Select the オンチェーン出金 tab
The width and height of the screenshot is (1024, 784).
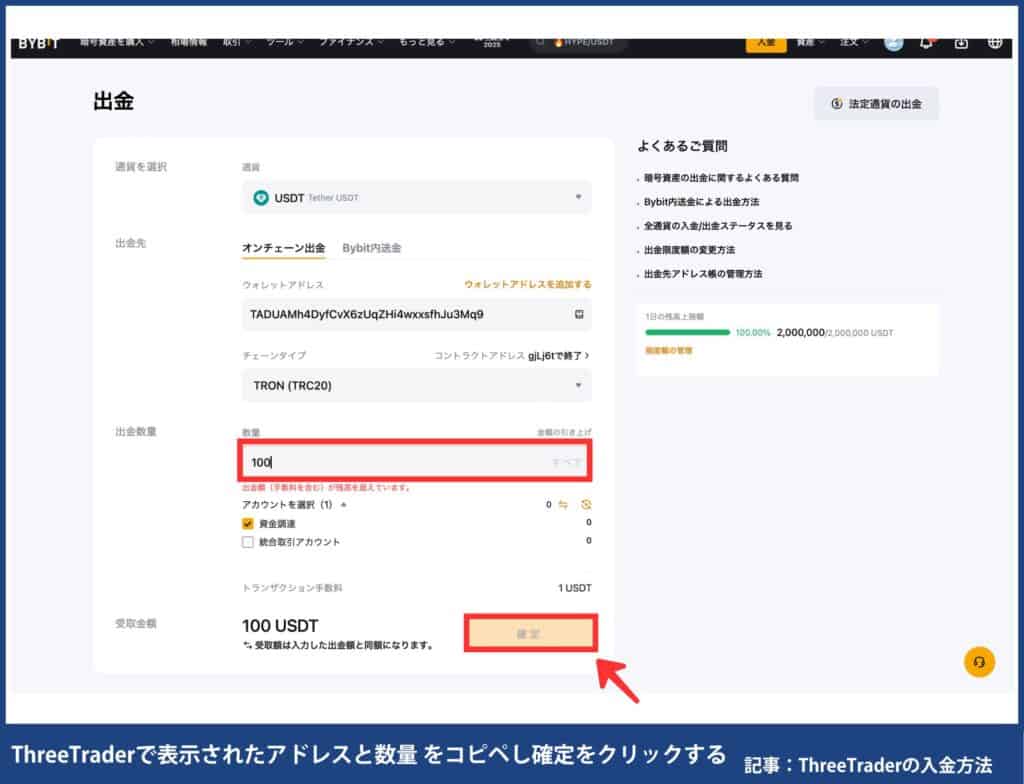[x=283, y=248]
